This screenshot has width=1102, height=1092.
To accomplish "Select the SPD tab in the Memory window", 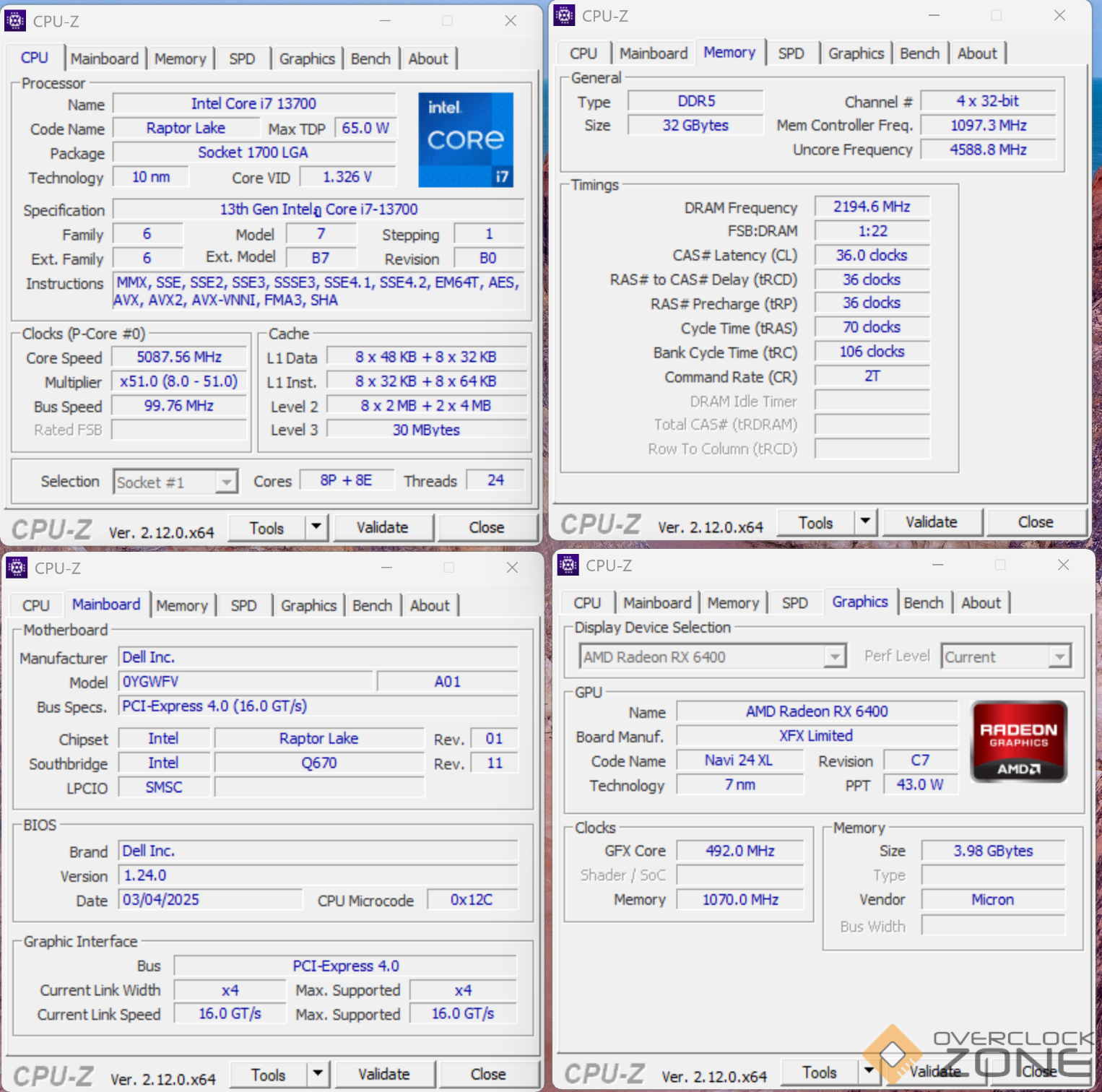I will tap(791, 53).
